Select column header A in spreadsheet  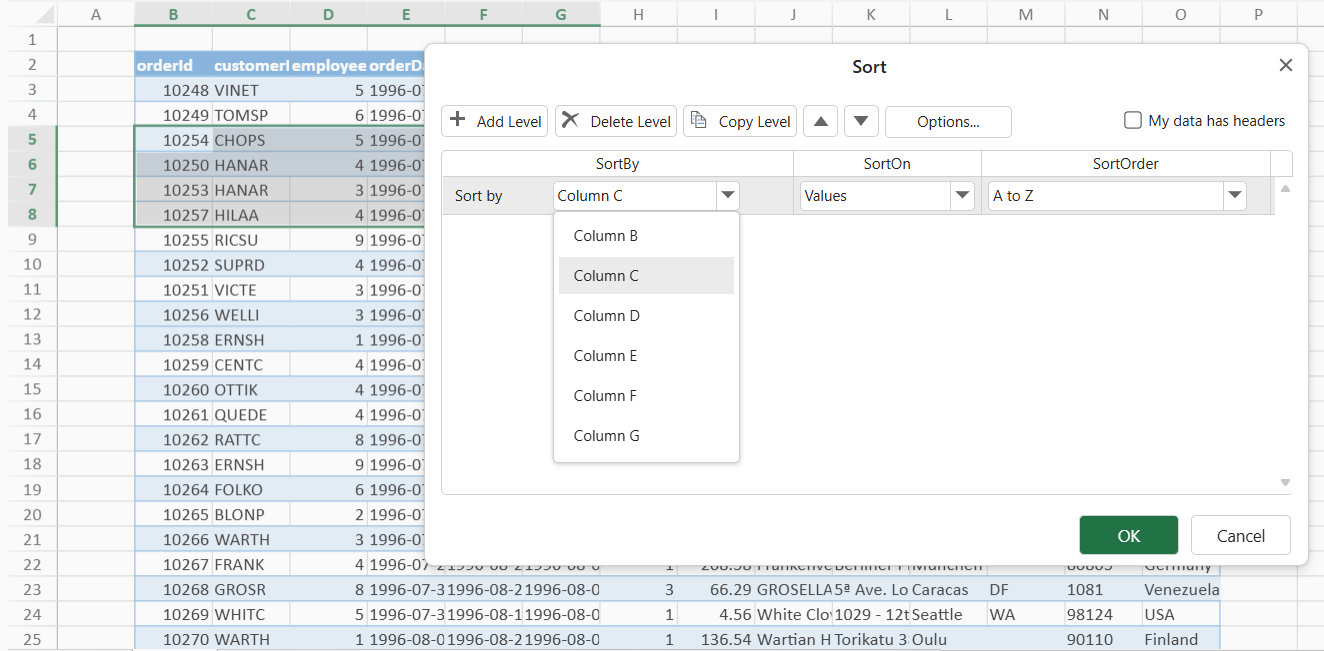tap(96, 14)
